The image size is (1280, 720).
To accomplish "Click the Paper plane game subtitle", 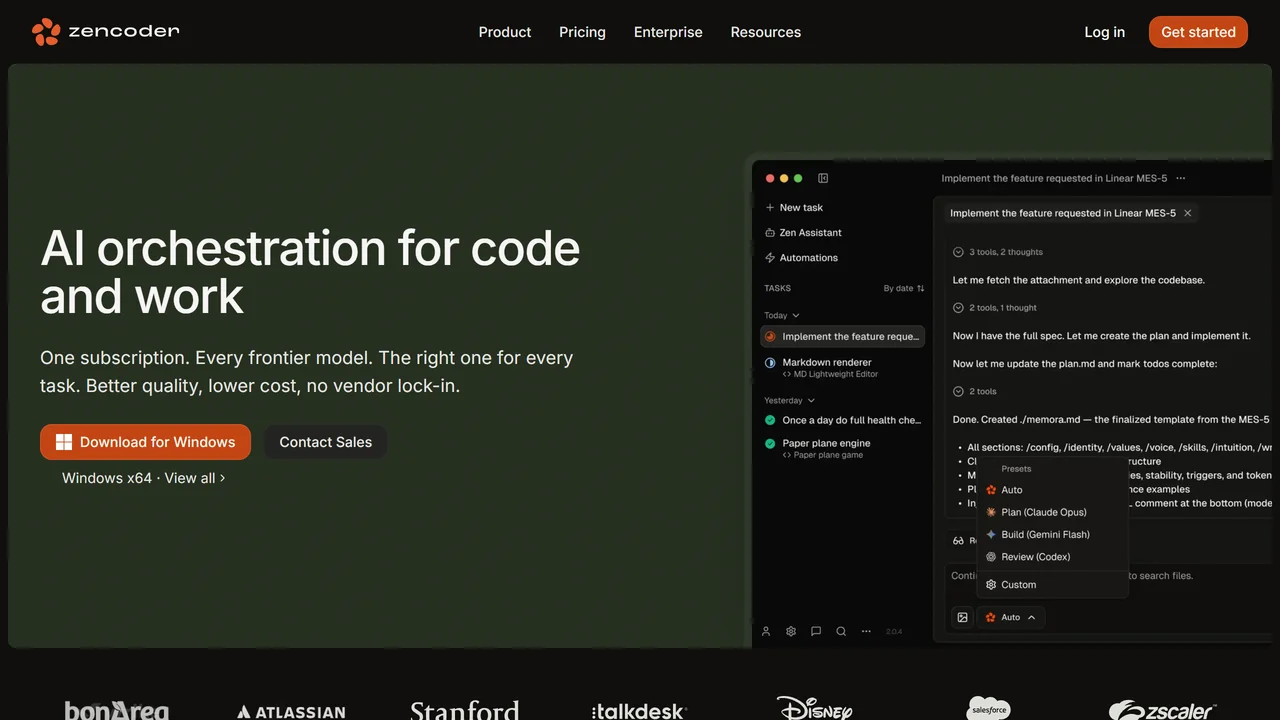I will pyautogui.click(x=822, y=455).
